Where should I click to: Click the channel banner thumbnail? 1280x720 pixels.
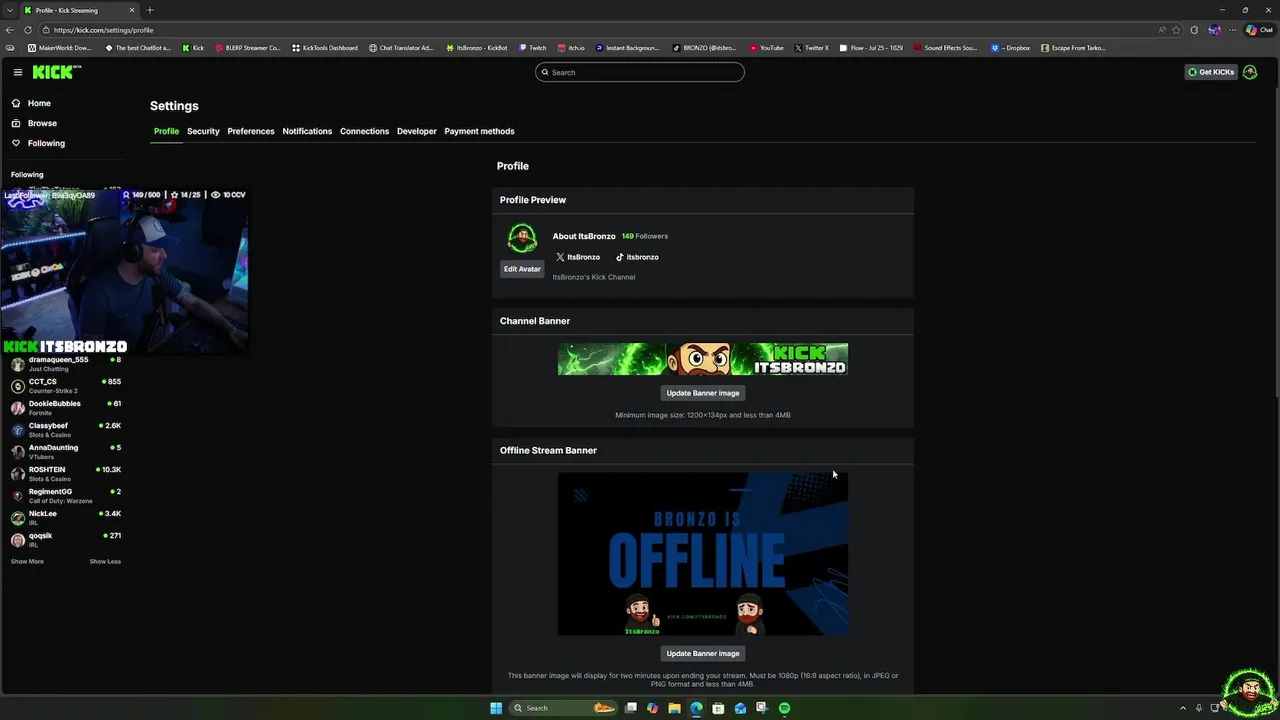703,359
